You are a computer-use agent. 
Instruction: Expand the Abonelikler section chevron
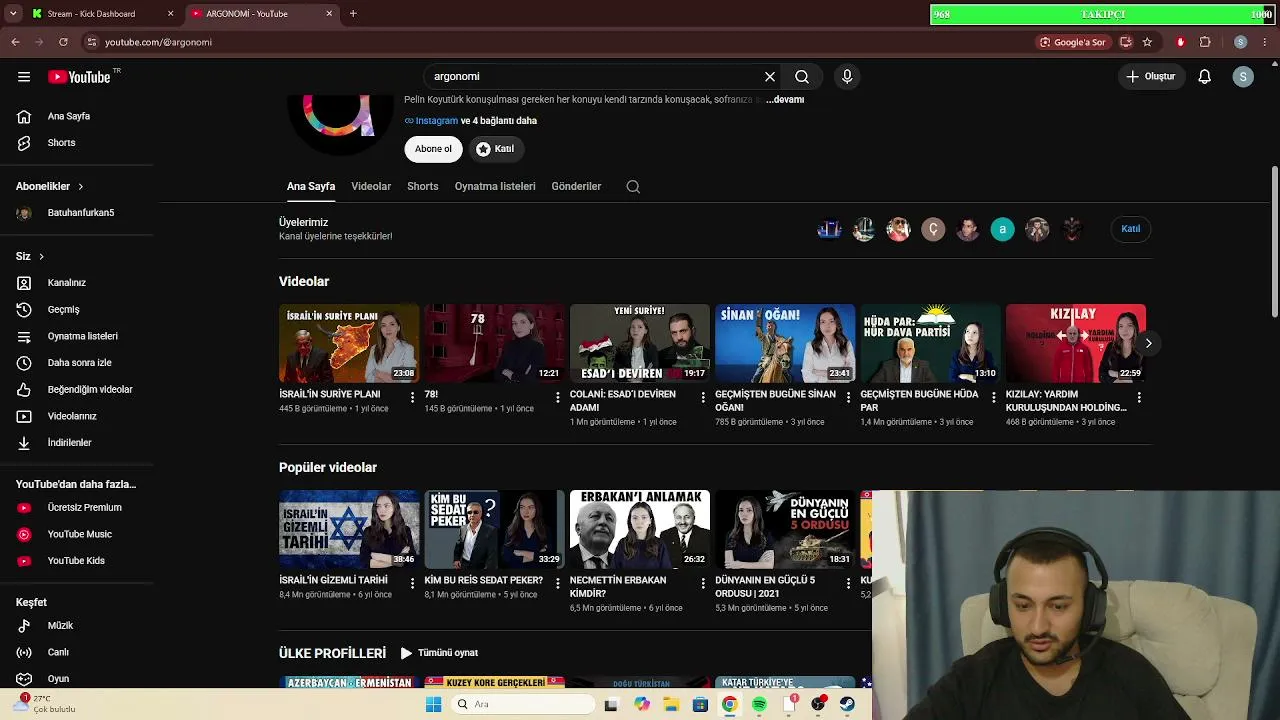[x=80, y=187]
